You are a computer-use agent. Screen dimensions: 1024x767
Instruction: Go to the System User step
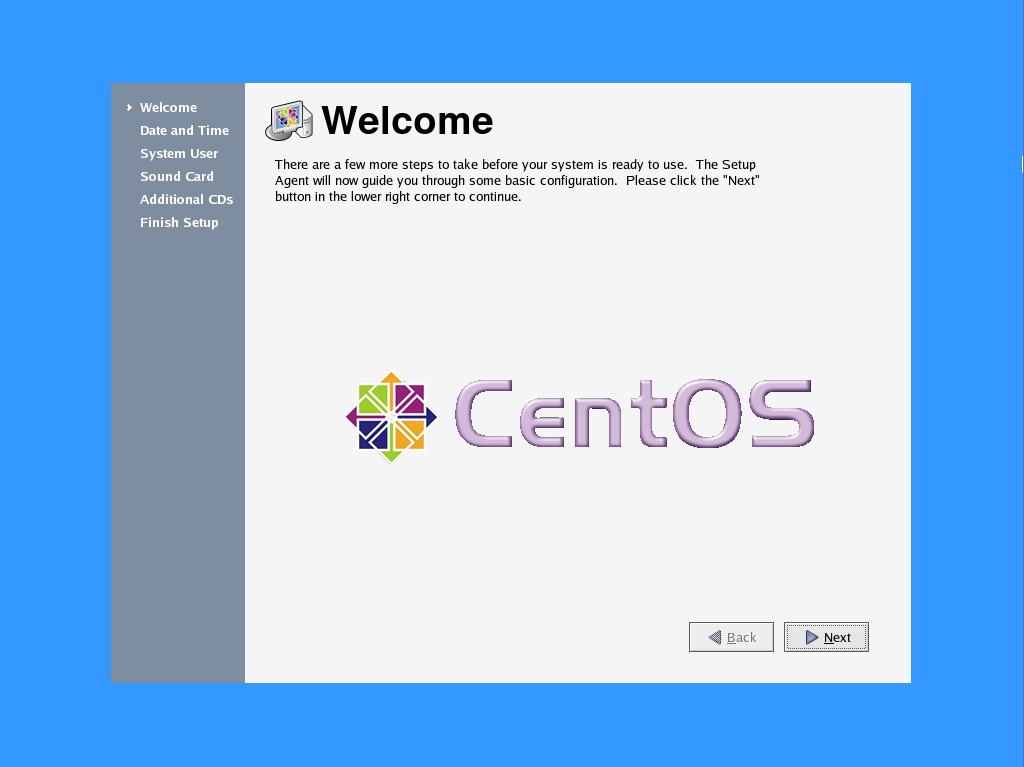(178, 154)
